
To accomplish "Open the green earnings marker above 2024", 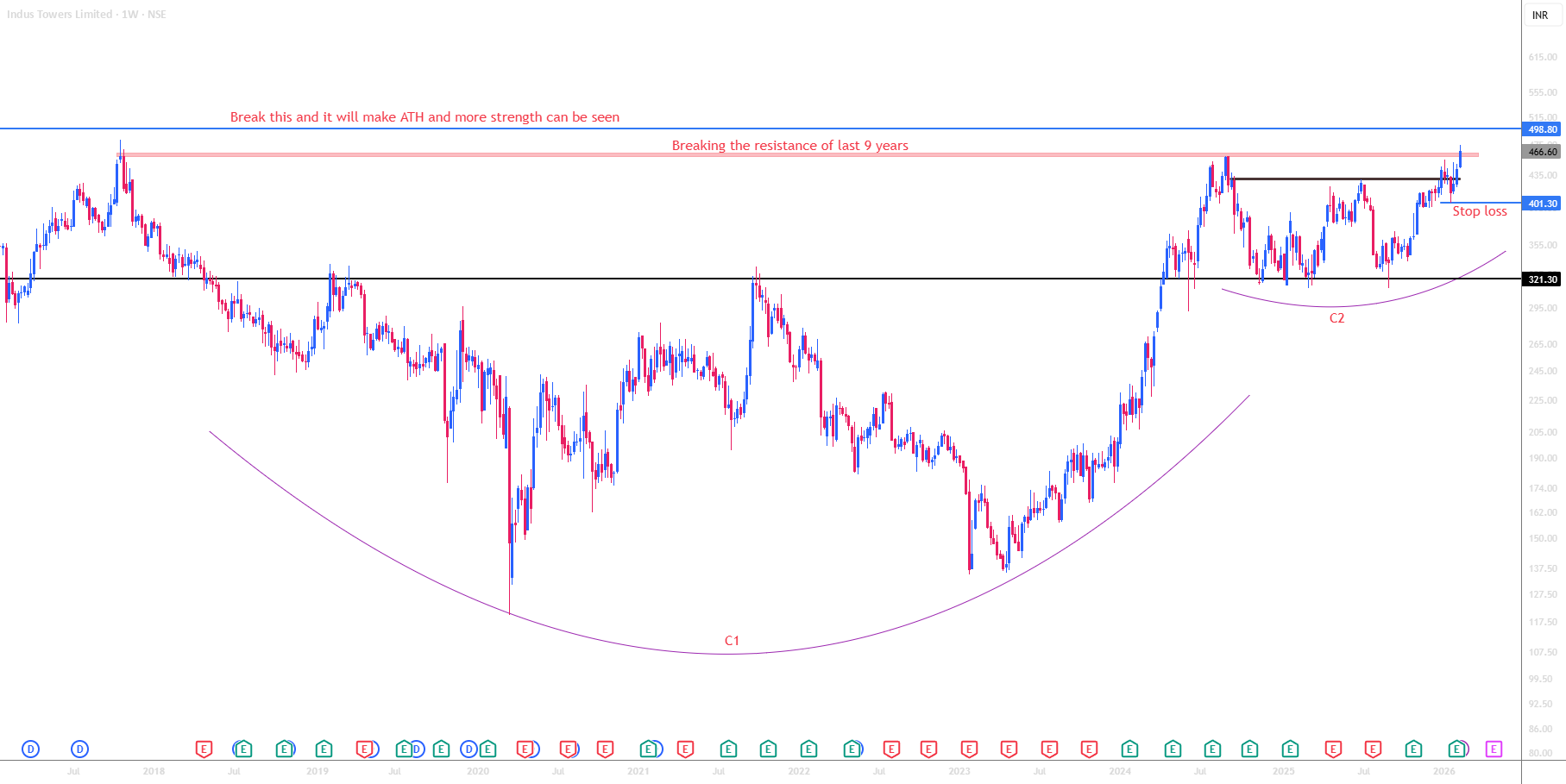I will coord(1129,750).
